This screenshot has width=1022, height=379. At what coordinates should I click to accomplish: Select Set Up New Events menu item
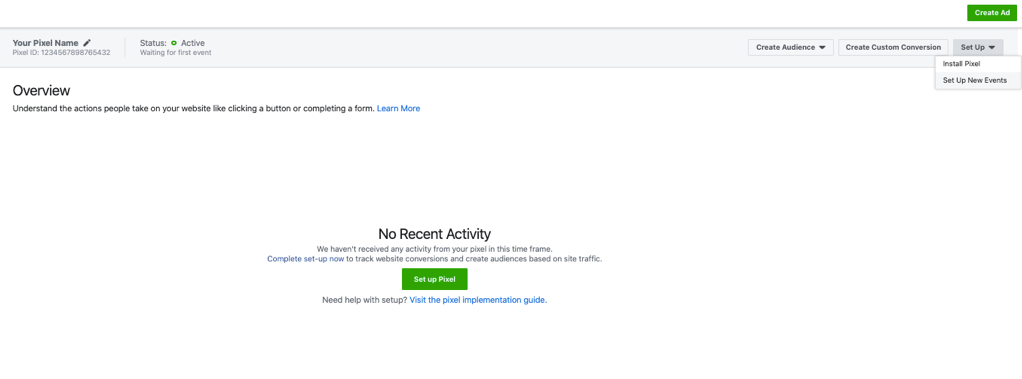pyautogui.click(x=978, y=80)
